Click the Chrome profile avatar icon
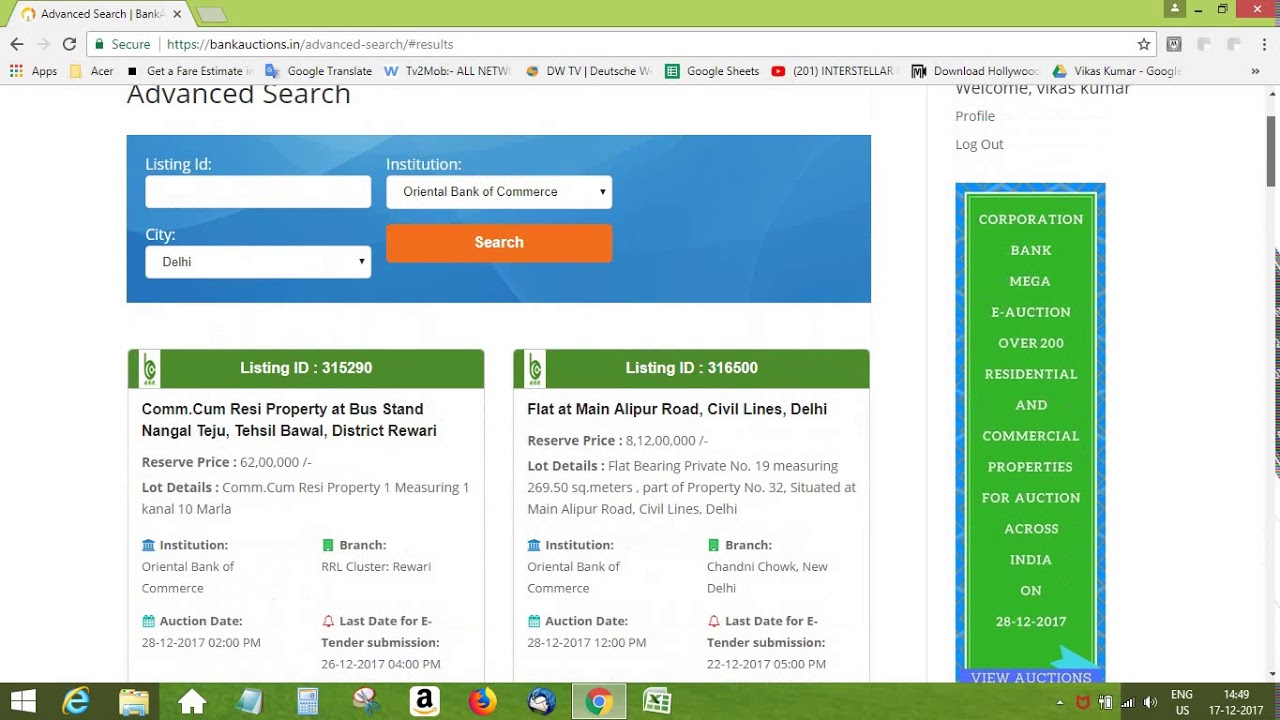Screen dimensions: 1280x720 click(x=1175, y=9)
